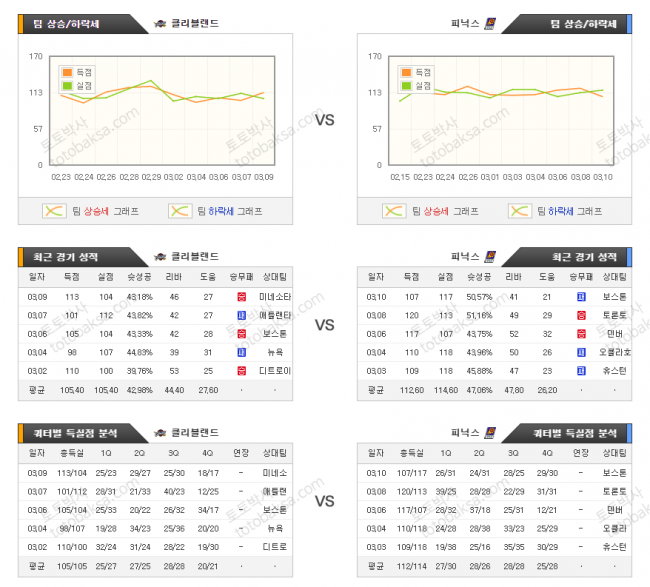Click the 팀 상승세 그래프 icon under the left chart

click(x=54, y=211)
